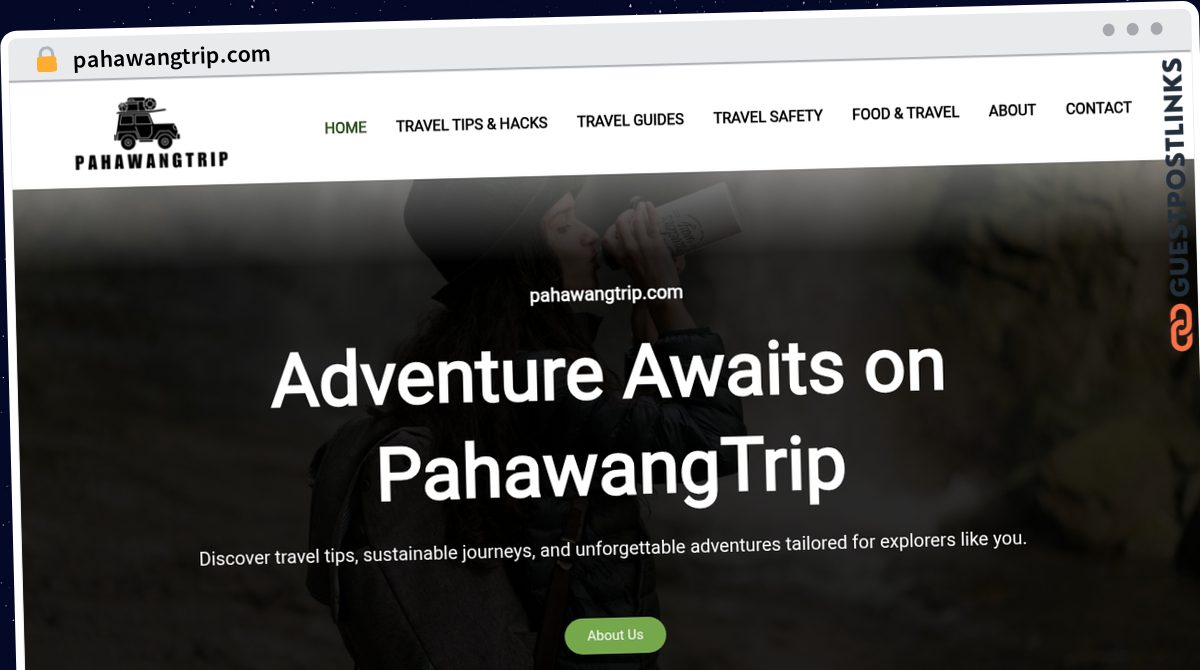
Task: Open the HOME menu item
Action: point(345,128)
